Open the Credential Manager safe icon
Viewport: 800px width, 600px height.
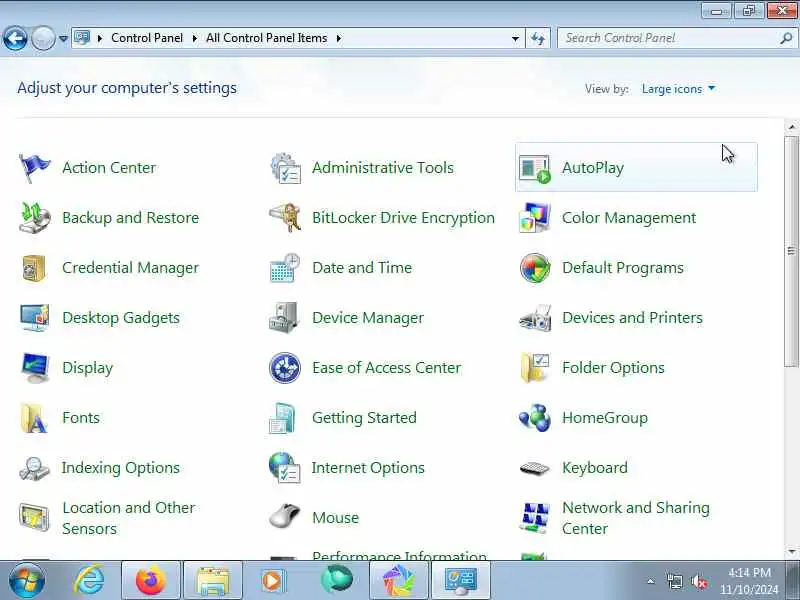coord(34,268)
